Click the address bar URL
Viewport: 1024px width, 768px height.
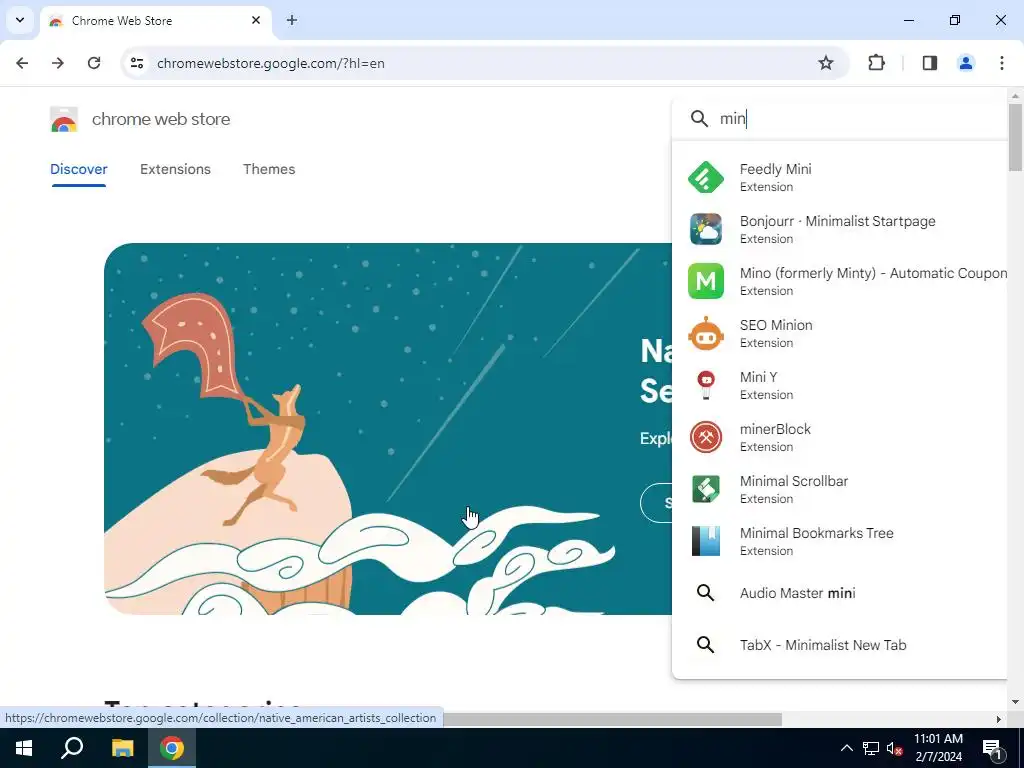[x=270, y=63]
